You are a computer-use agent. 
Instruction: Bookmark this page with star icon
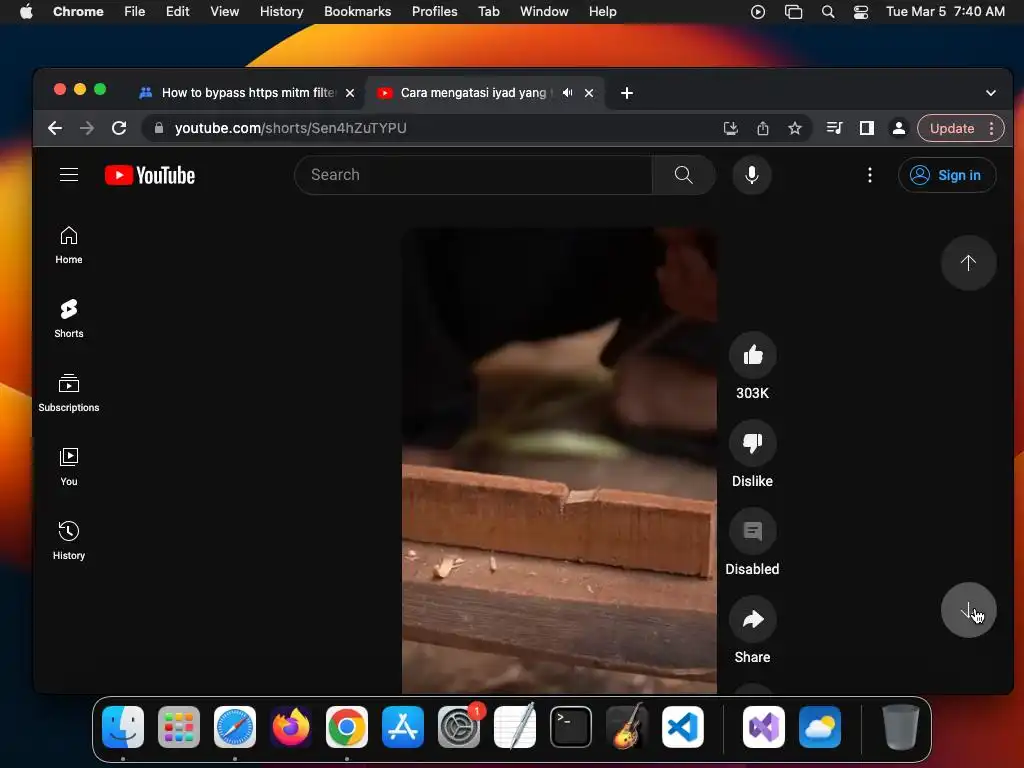[795, 128]
